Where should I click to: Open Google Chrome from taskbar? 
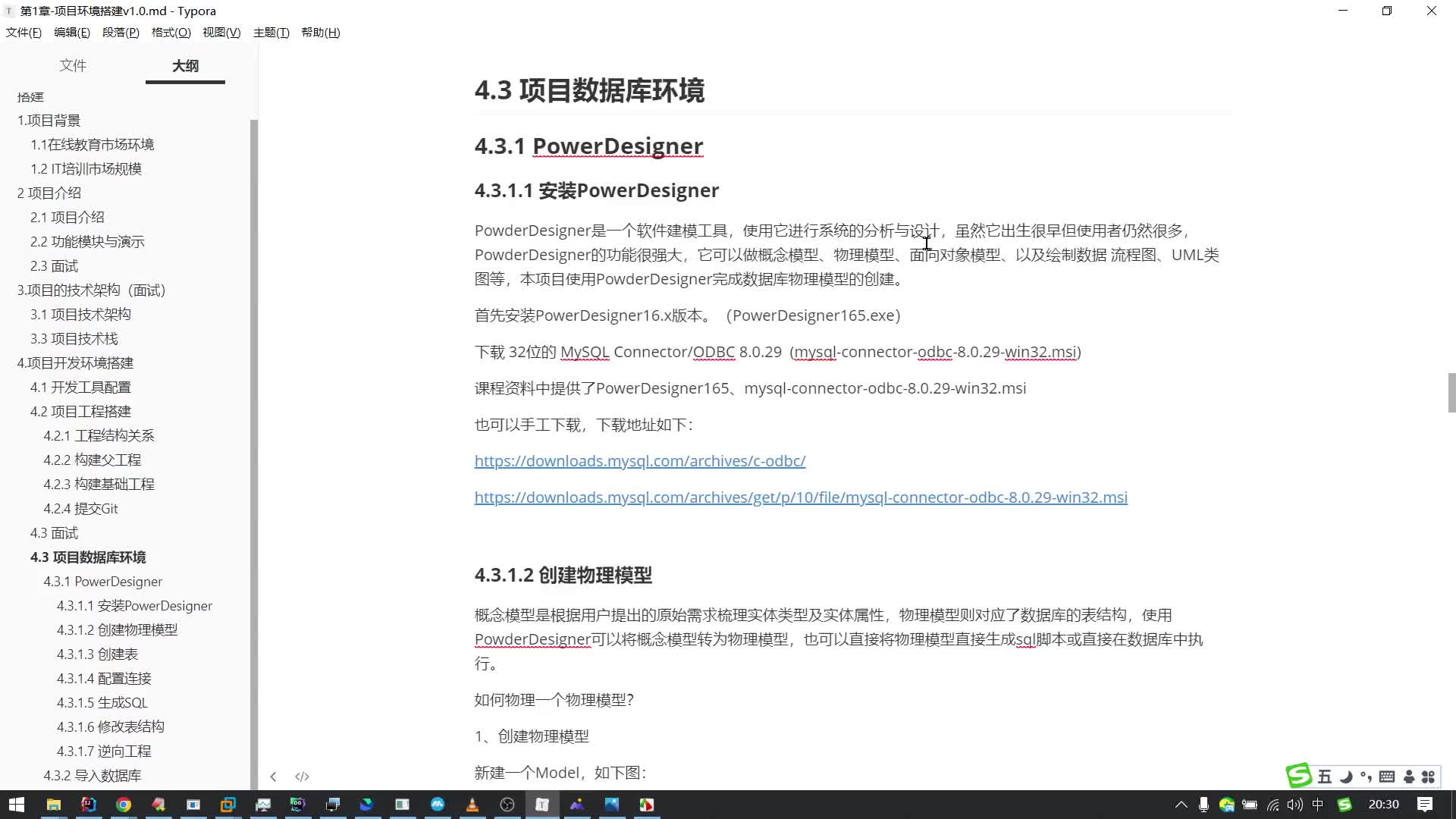[x=123, y=805]
